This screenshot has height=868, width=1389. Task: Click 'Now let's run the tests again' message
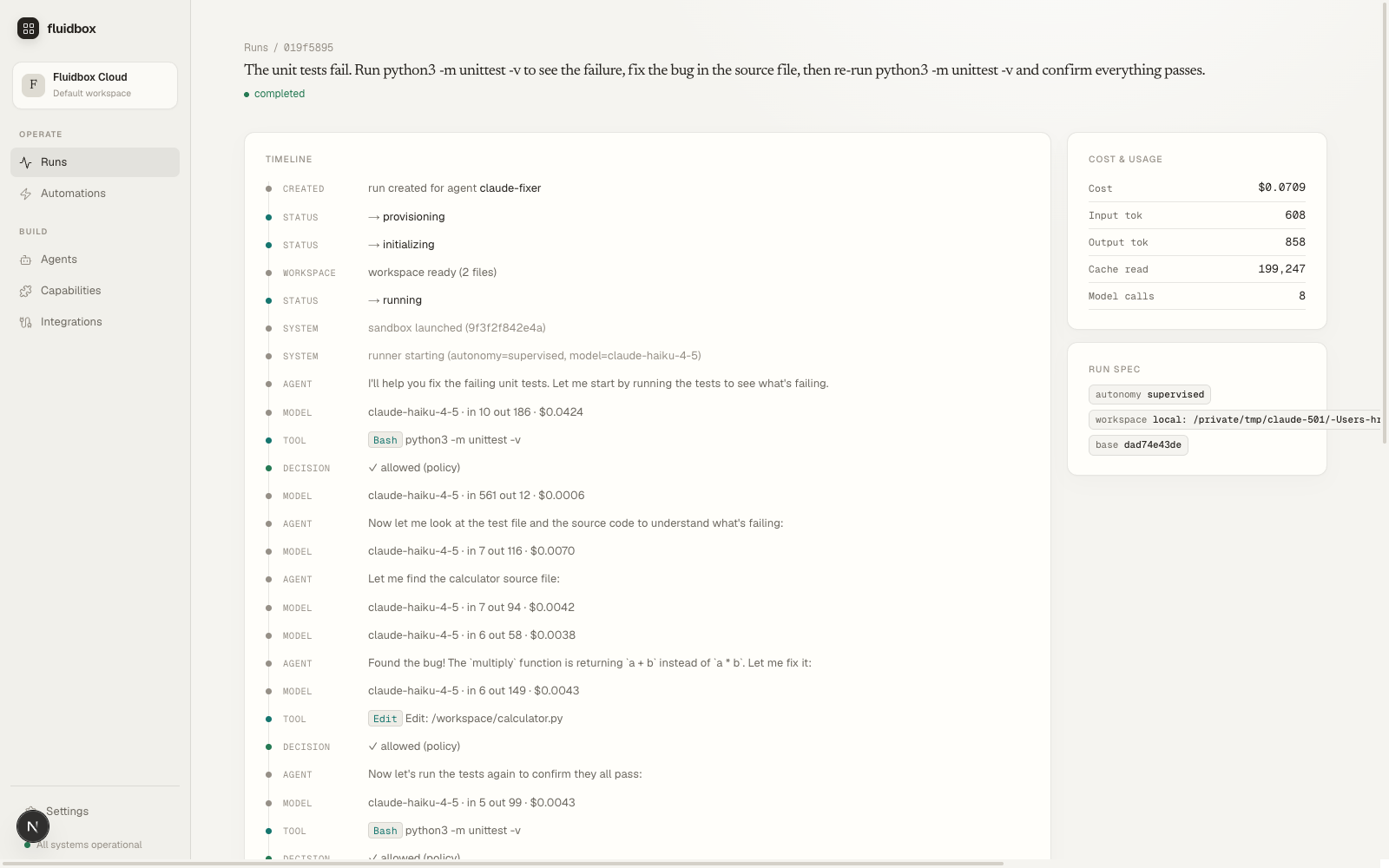tap(504, 774)
